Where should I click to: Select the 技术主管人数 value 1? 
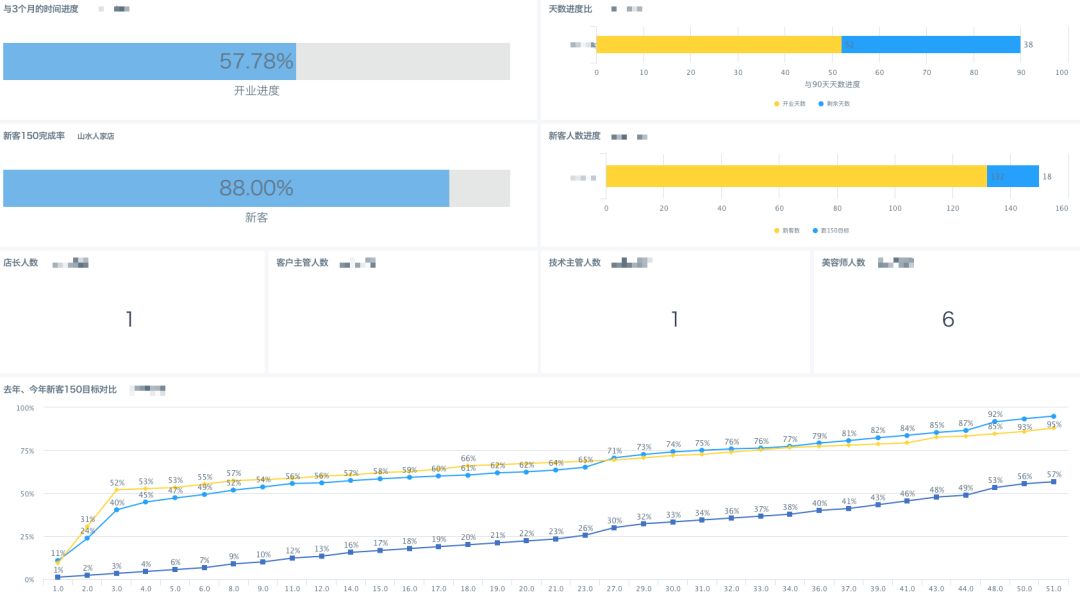[x=674, y=320]
